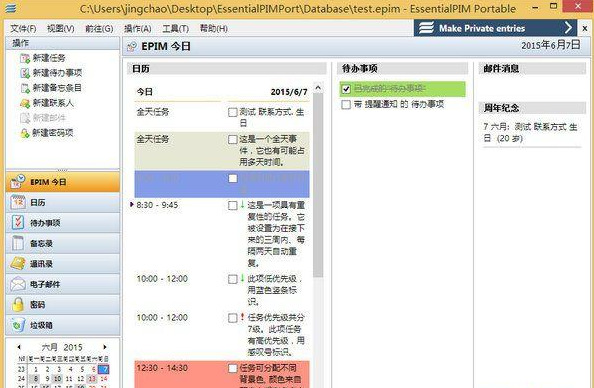Open the 电子邮件 mail module icon
Image resolution: width=594 pixels, height=388 pixels.
(x=18, y=284)
